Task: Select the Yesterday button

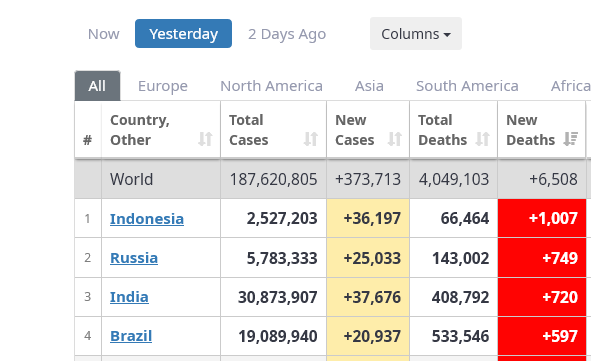Action: pos(184,34)
